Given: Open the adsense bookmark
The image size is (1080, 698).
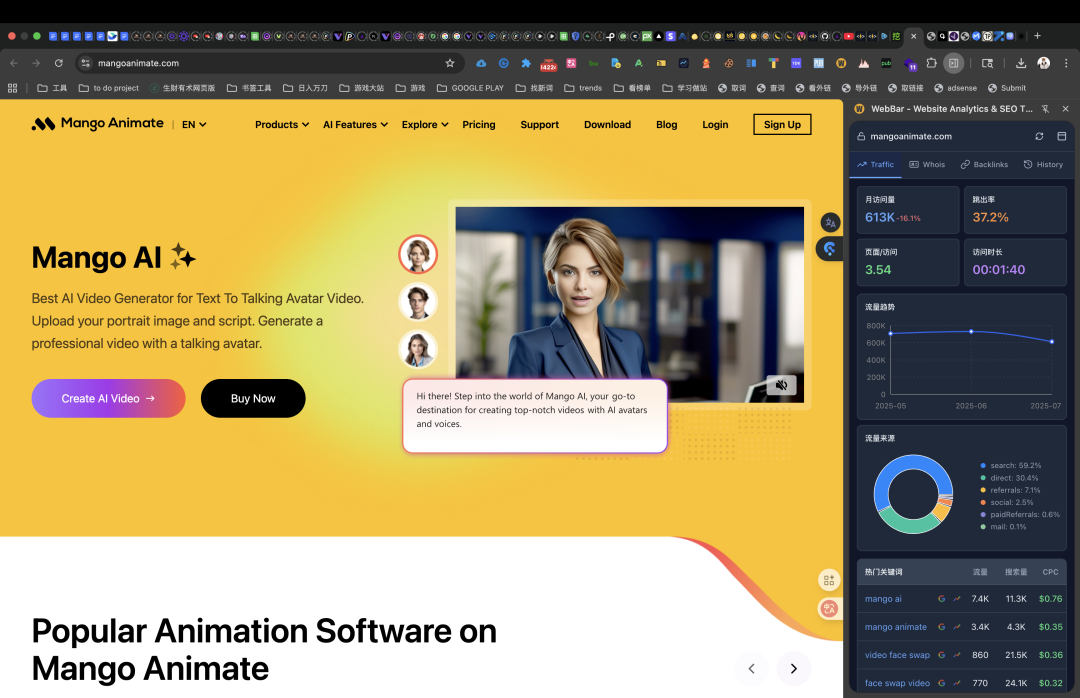Looking at the screenshot, I should [x=955, y=88].
